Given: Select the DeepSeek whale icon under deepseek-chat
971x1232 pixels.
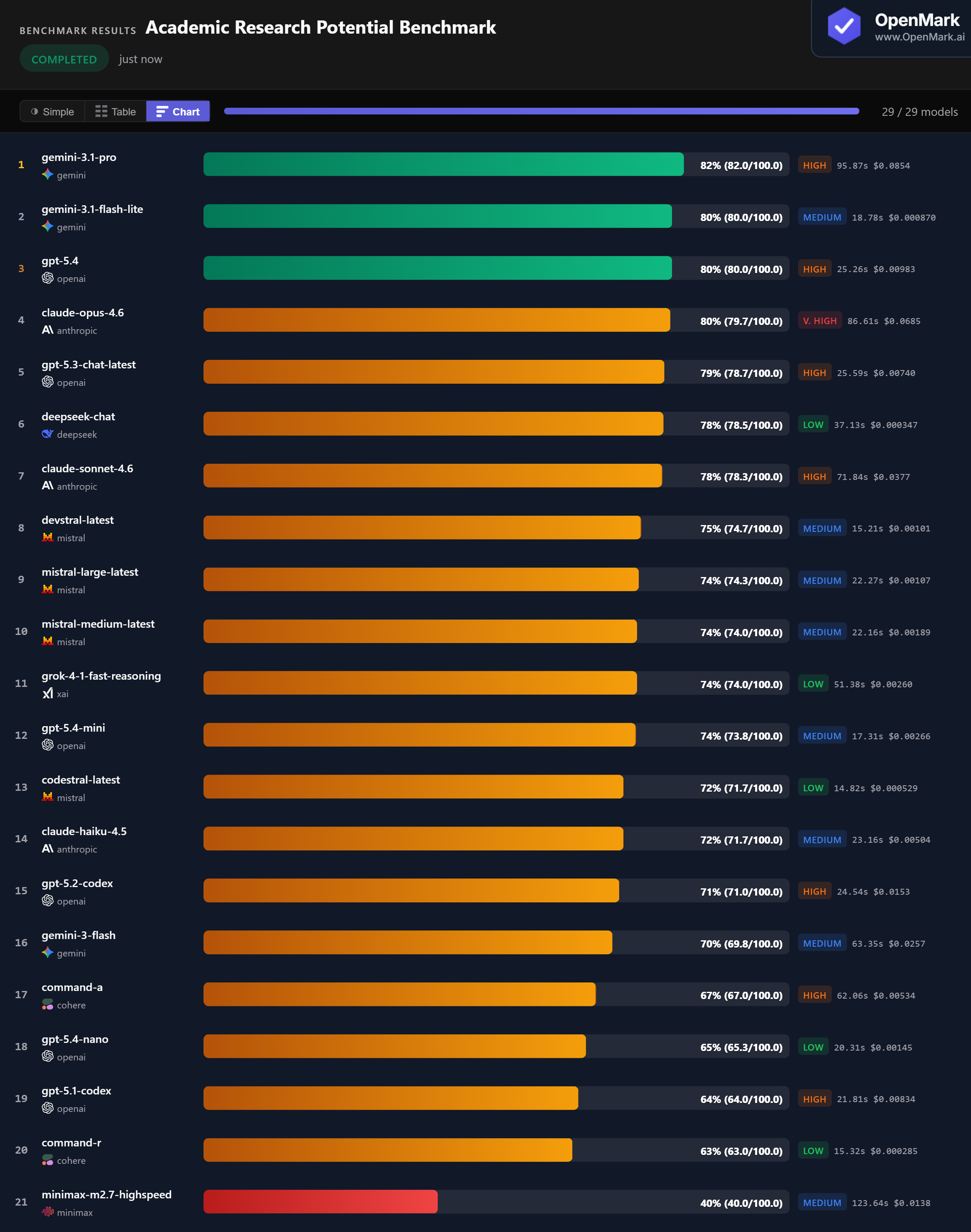Looking at the screenshot, I should (47, 434).
